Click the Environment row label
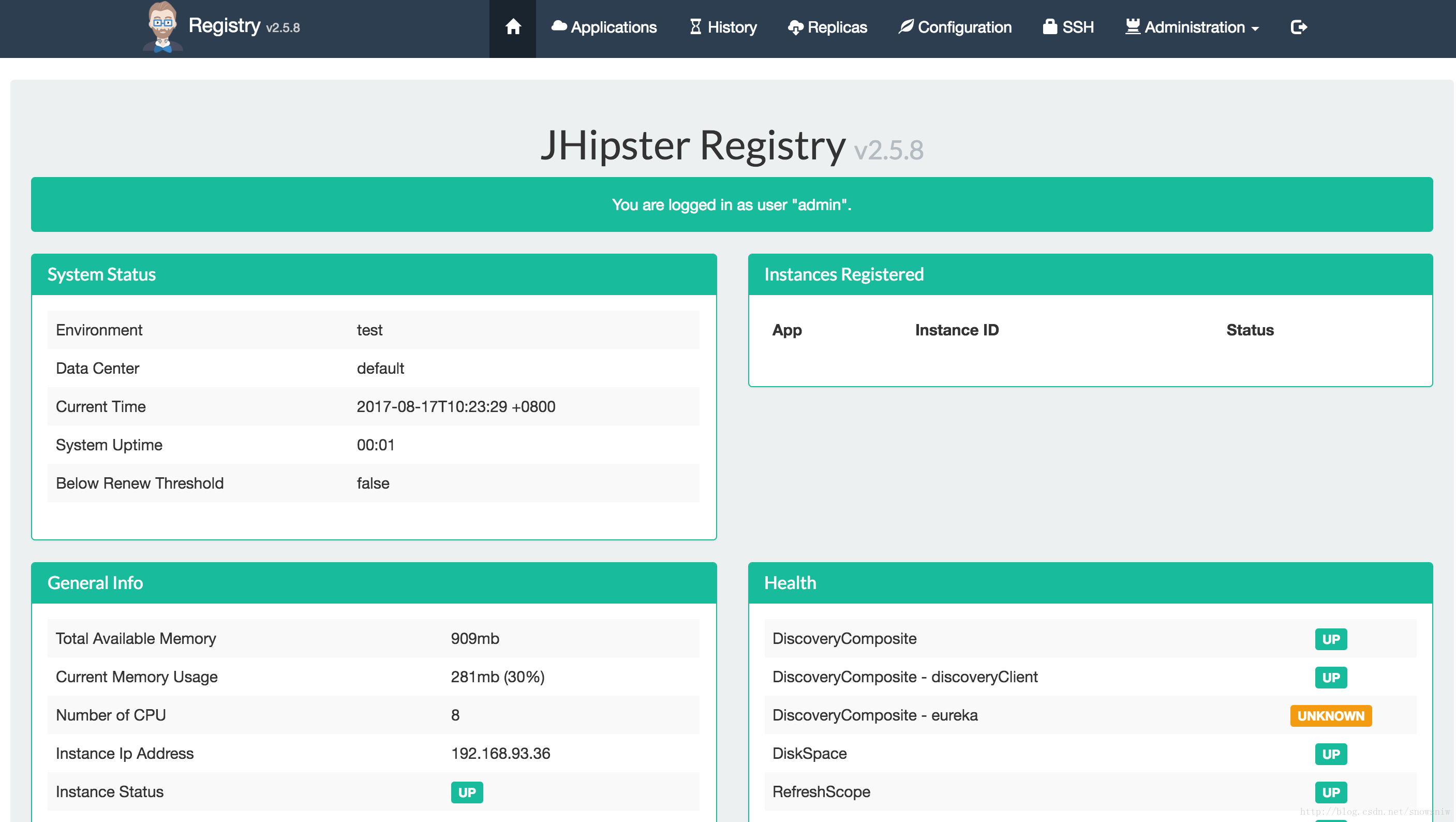This screenshot has width=1456, height=822. tap(99, 330)
